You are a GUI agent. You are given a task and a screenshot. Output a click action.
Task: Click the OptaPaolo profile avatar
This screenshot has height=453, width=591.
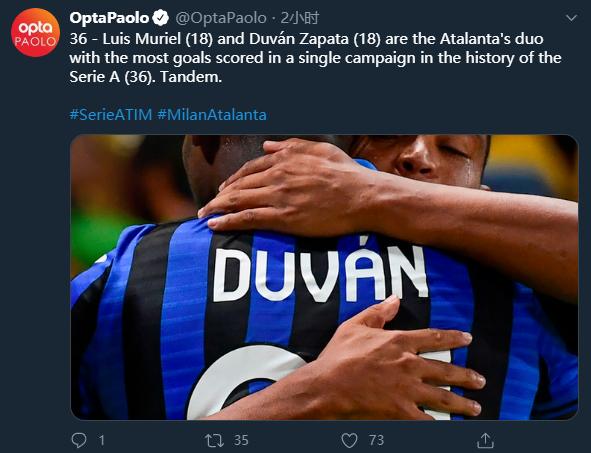coord(35,32)
